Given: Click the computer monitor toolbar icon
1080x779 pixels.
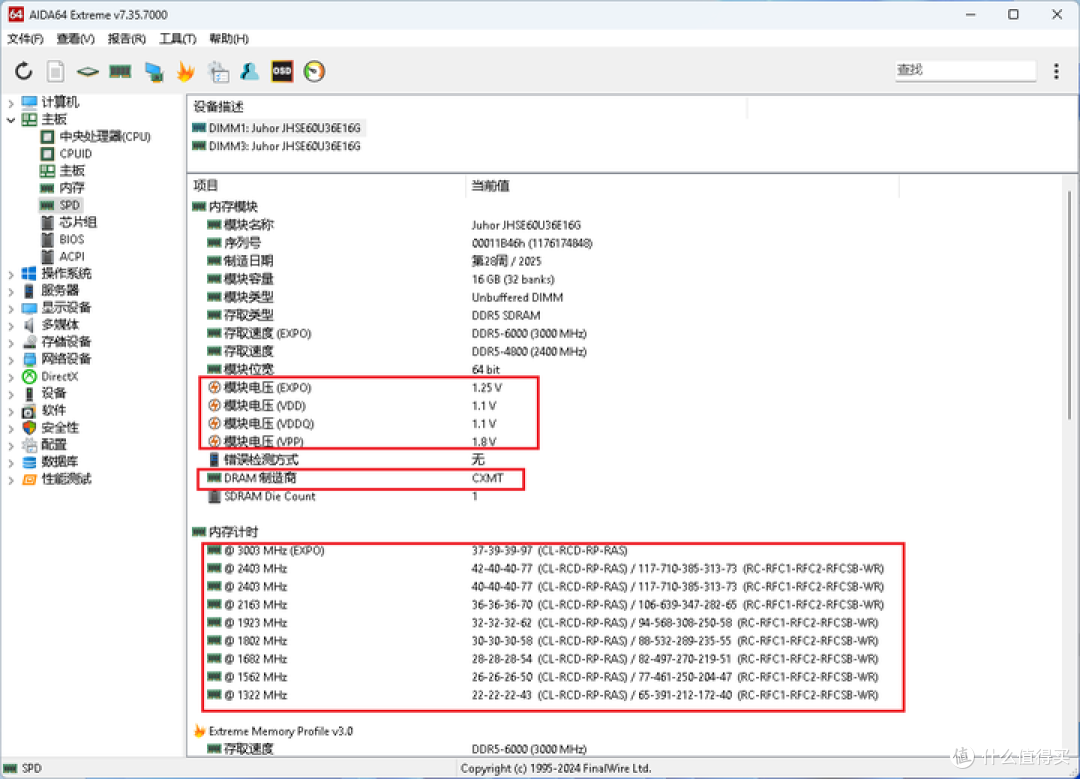Looking at the screenshot, I should 154,71.
